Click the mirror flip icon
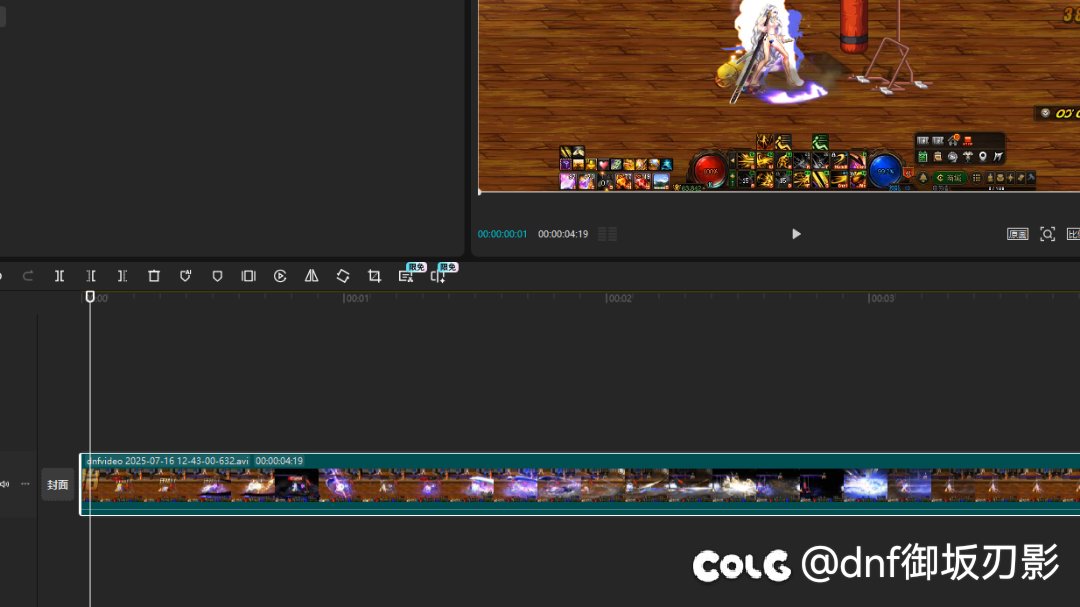 click(311, 276)
